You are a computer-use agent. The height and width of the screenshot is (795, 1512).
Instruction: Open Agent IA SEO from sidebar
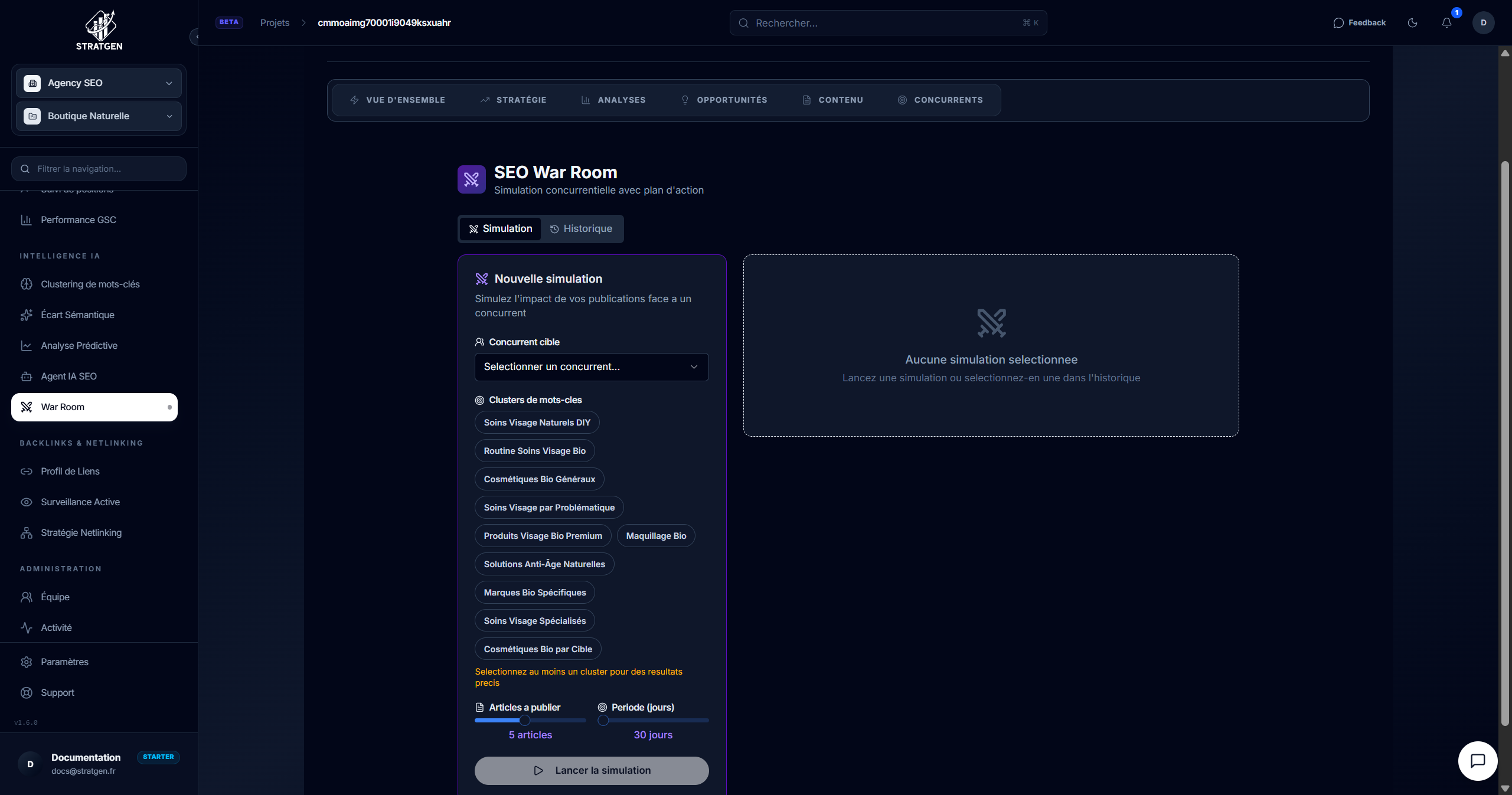pos(68,377)
